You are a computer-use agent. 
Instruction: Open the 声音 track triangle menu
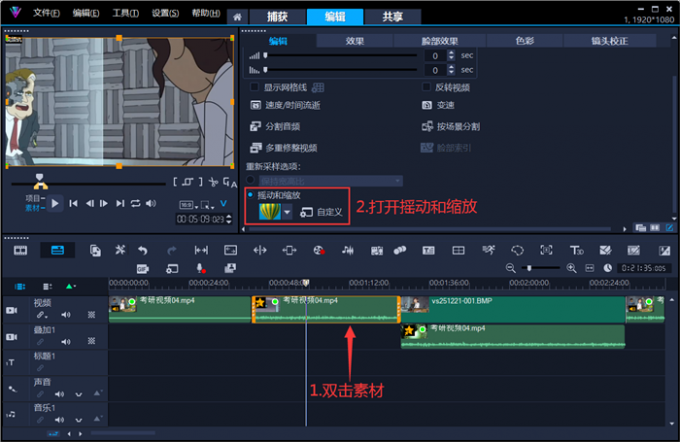(97, 393)
